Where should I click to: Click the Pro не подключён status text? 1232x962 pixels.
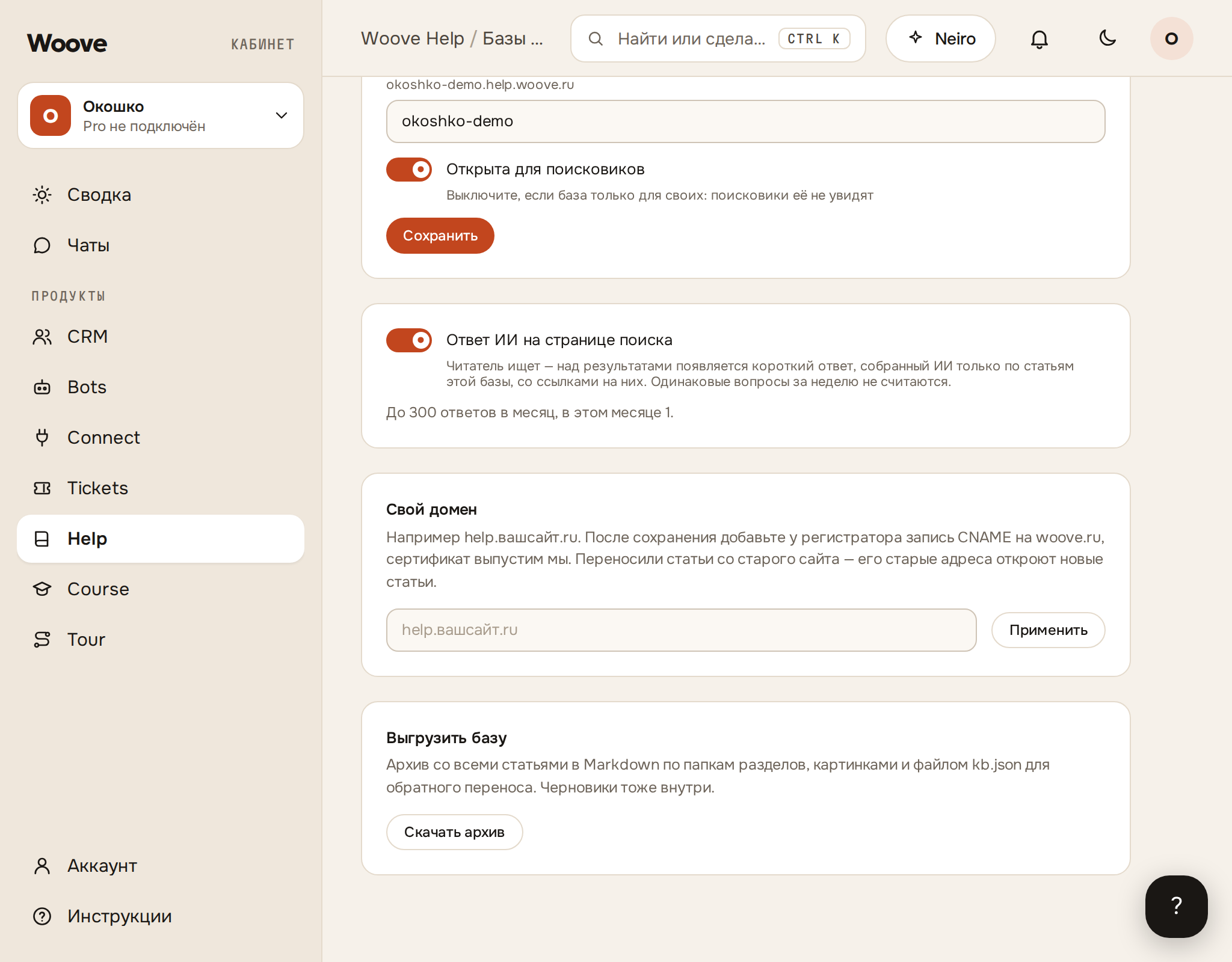(144, 126)
